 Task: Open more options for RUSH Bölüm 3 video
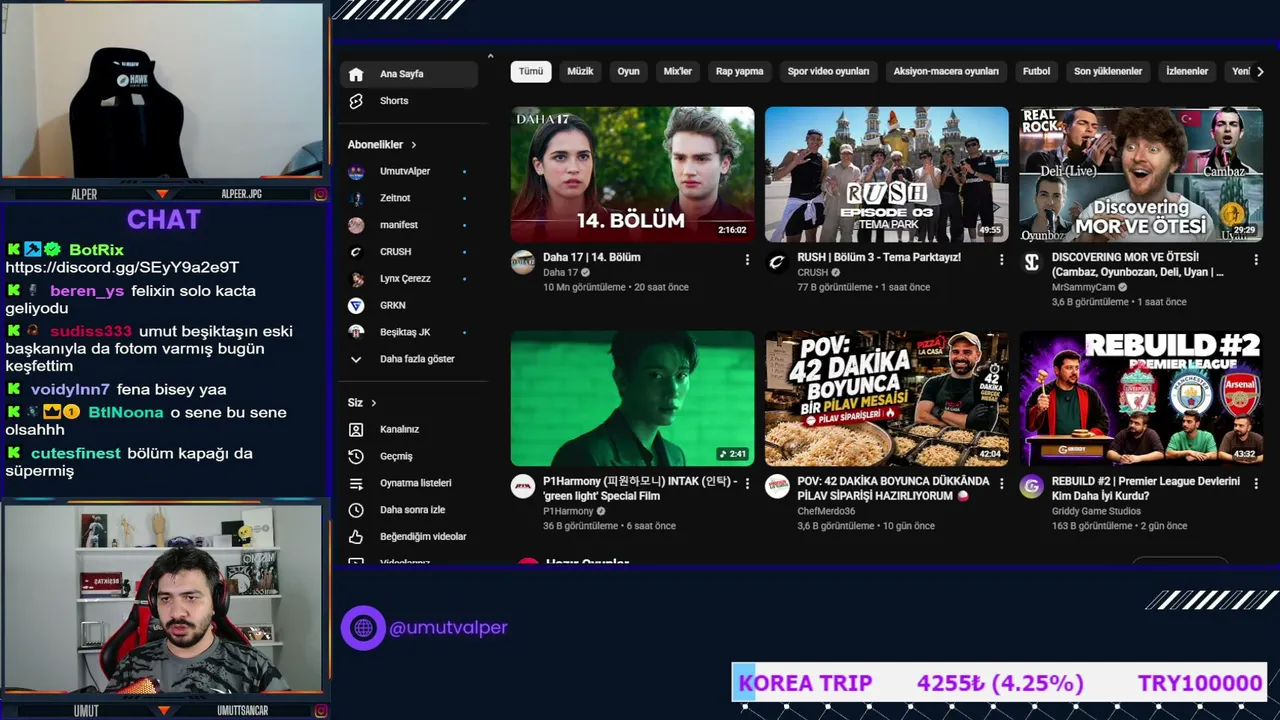(1002, 260)
